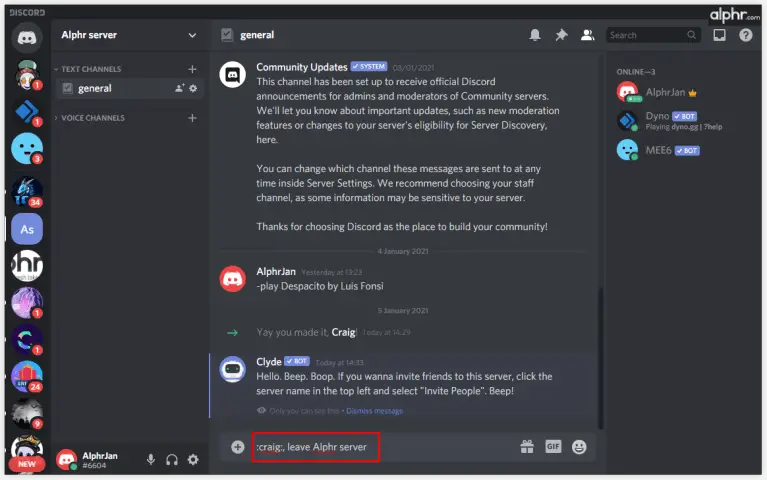Open the inbox icon
The height and width of the screenshot is (480, 767).
pos(719,35)
